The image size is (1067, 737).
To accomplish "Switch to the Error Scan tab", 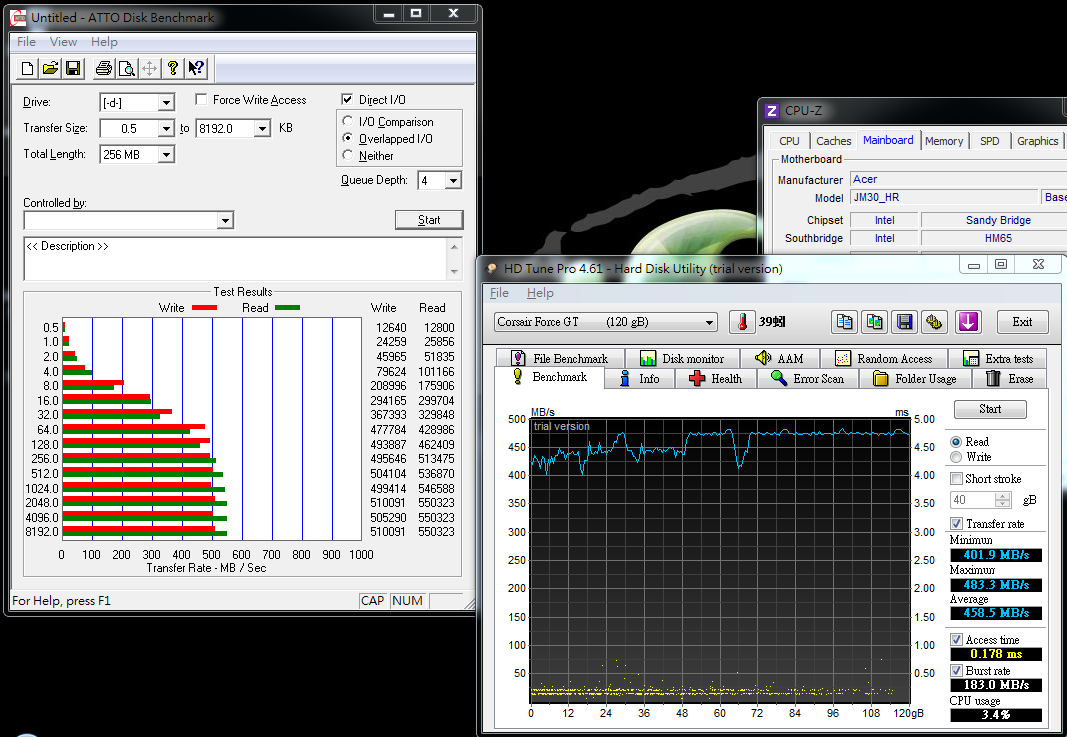I will coord(808,378).
